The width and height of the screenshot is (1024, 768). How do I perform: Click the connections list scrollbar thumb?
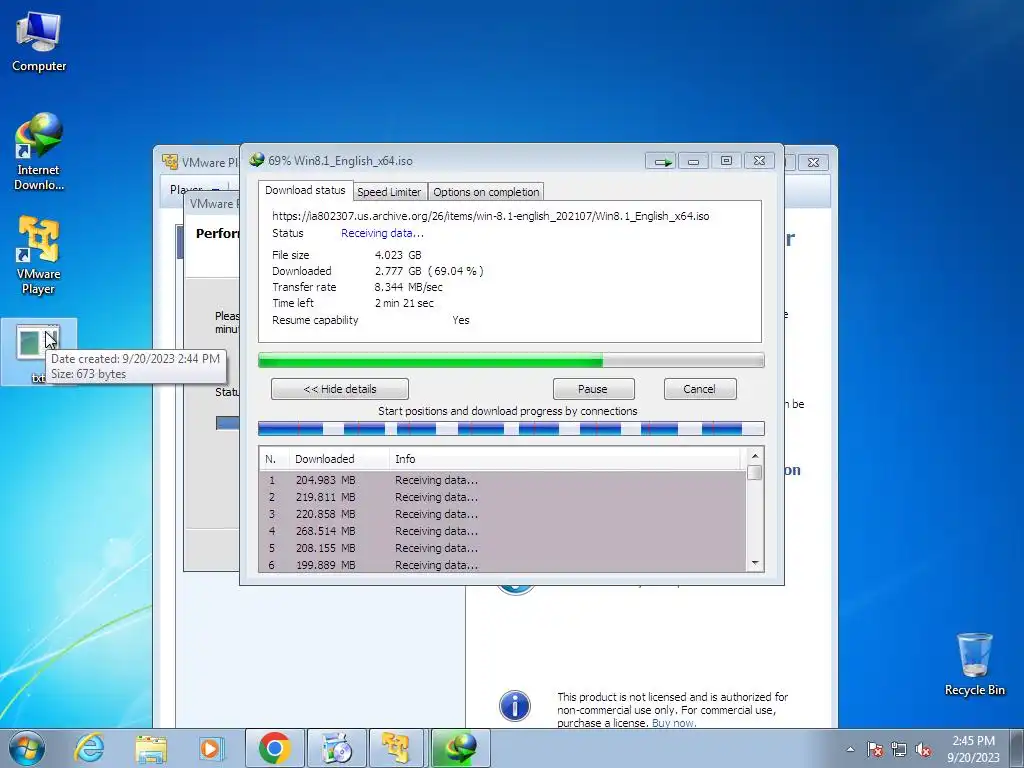pyautogui.click(x=755, y=472)
